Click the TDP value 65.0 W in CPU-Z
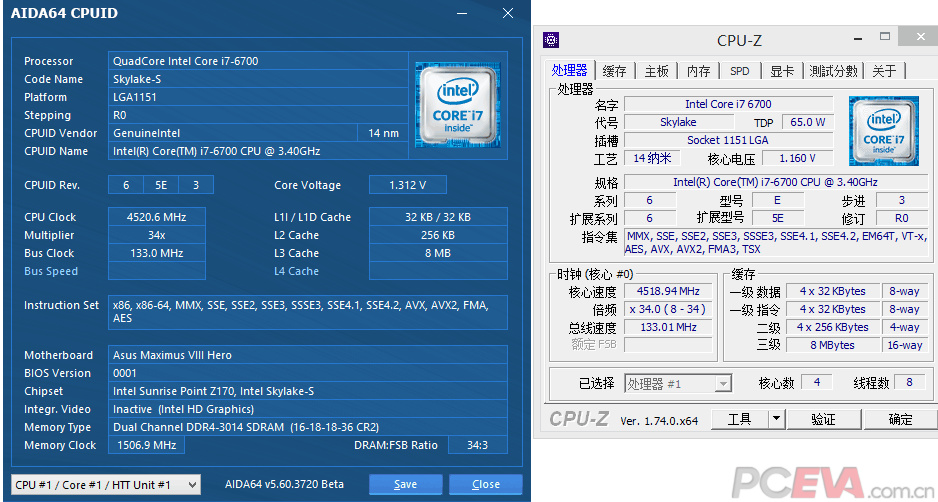This screenshot has width=938, height=502. click(808, 122)
